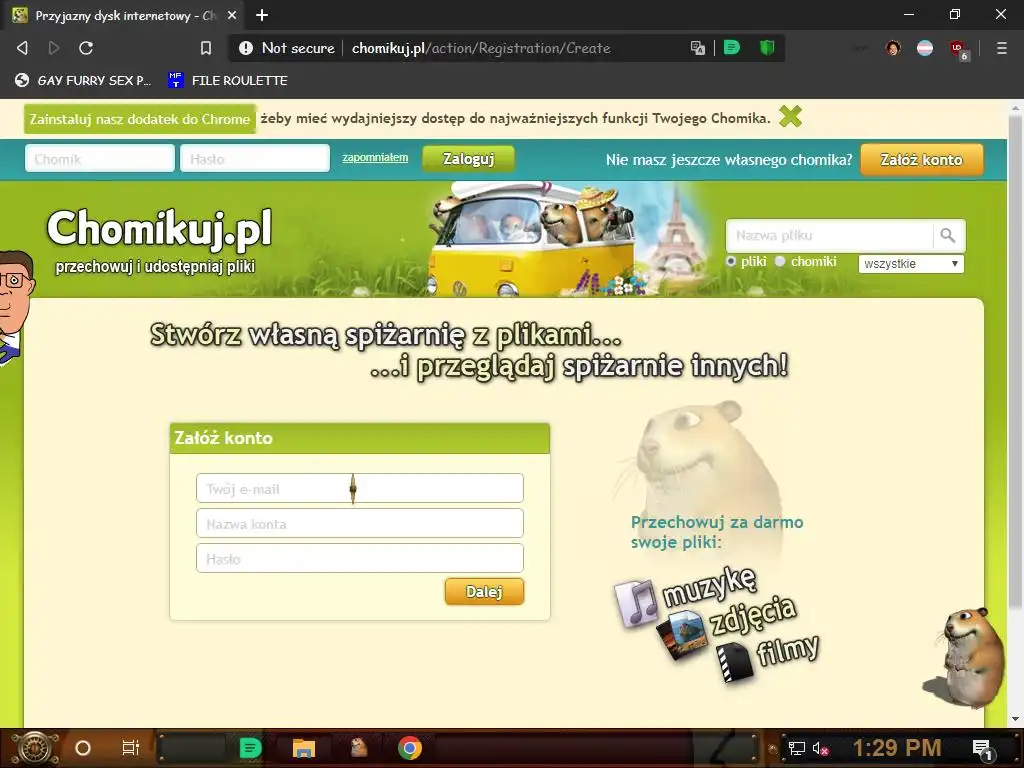Open Task View on taskbar
1024x768 pixels.
[131, 748]
